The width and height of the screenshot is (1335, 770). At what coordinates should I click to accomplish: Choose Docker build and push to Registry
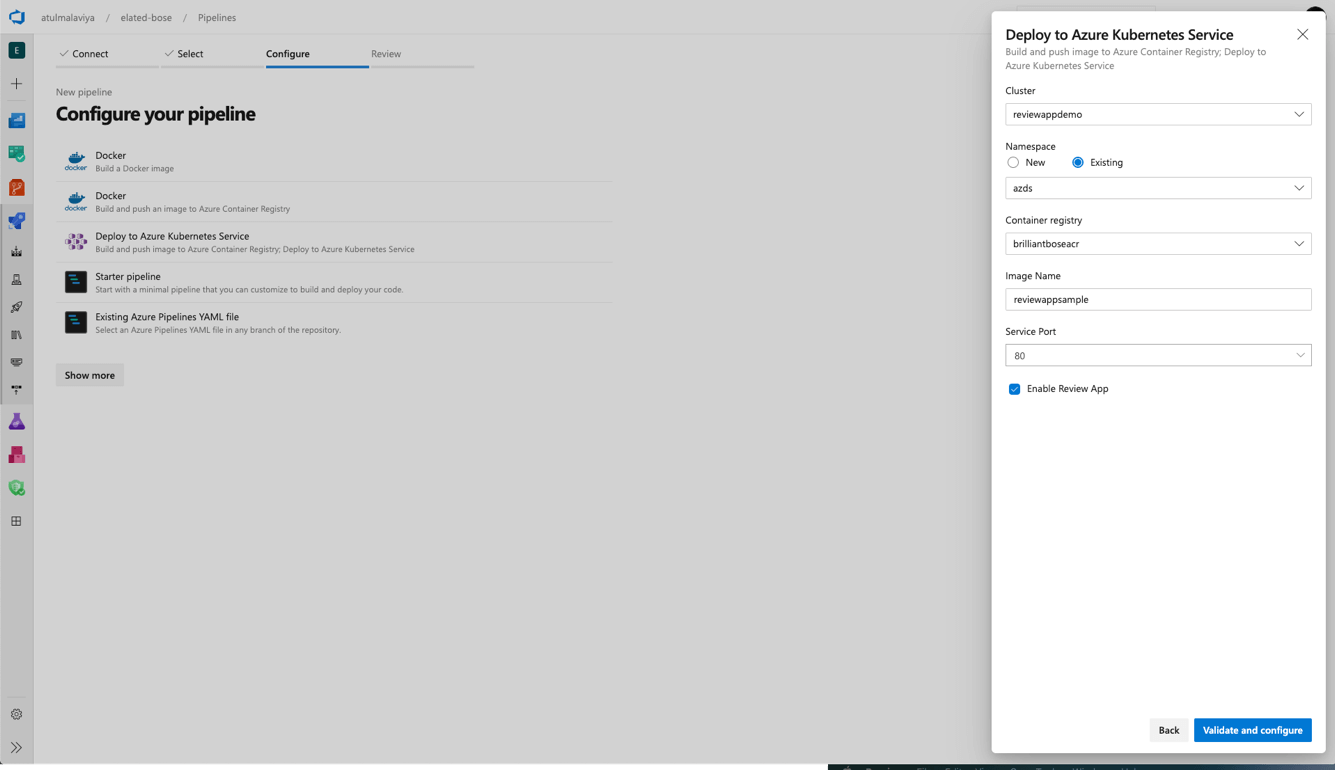(x=334, y=202)
